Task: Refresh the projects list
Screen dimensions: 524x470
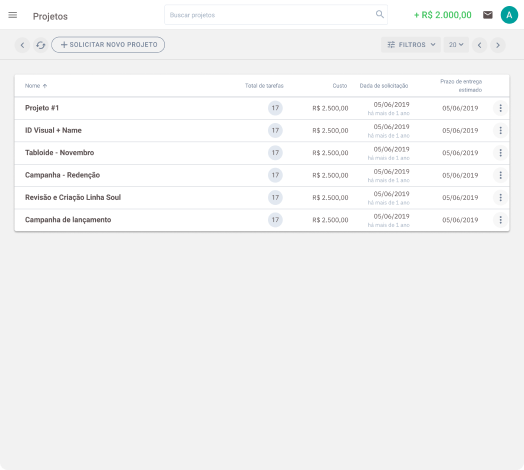Action: (40, 45)
